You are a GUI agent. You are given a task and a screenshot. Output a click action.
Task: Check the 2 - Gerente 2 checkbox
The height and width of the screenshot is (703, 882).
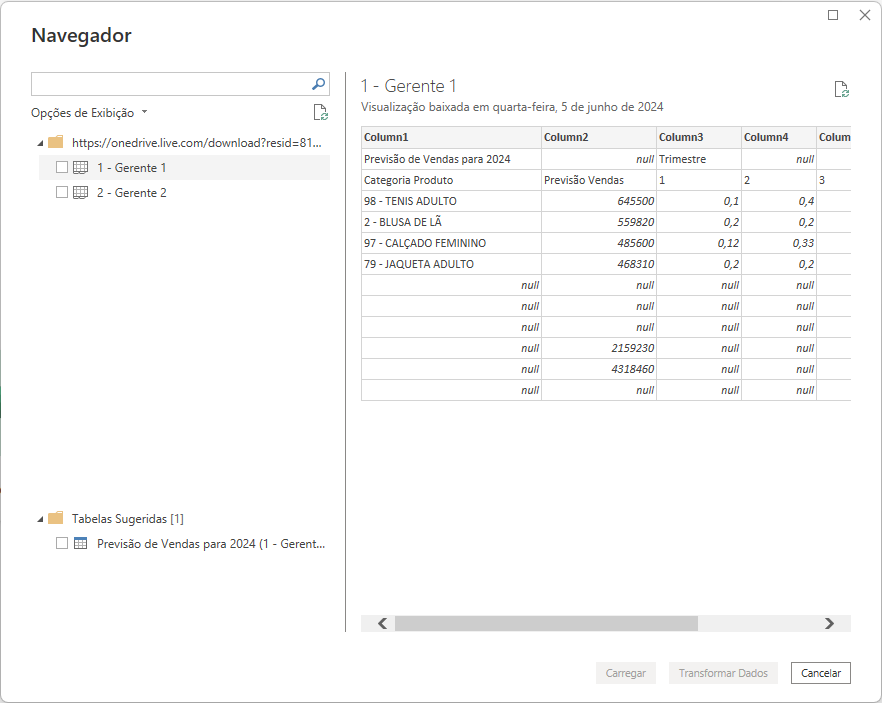coord(62,193)
